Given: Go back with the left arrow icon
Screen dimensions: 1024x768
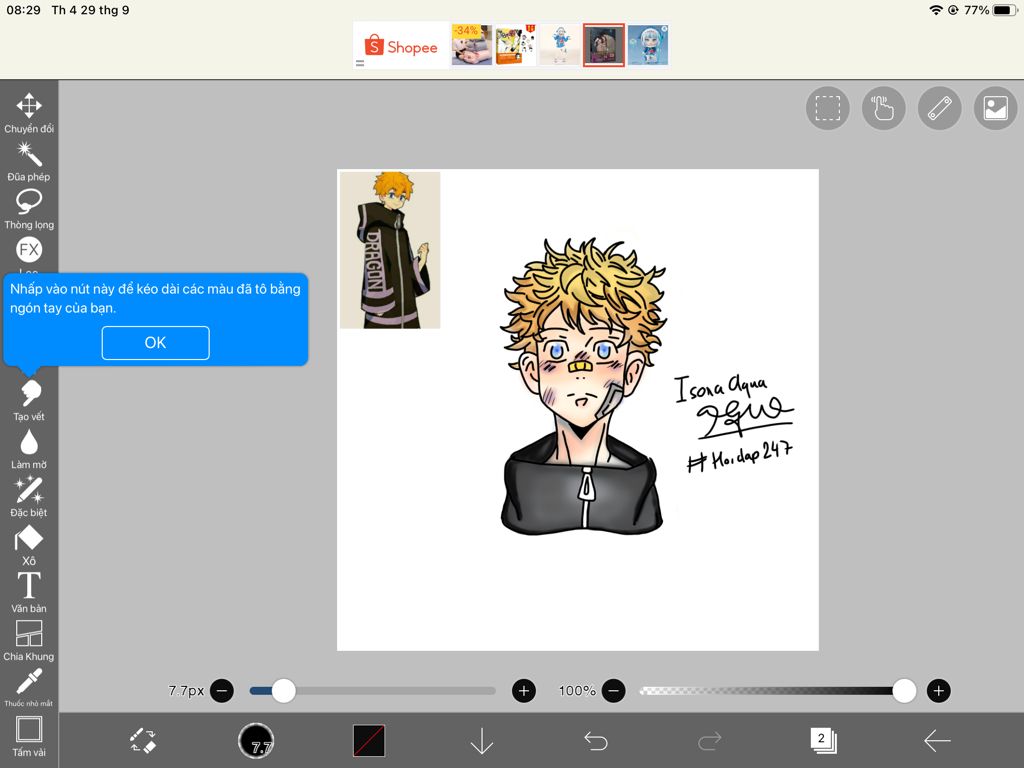Looking at the screenshot, I should point(936,741).
